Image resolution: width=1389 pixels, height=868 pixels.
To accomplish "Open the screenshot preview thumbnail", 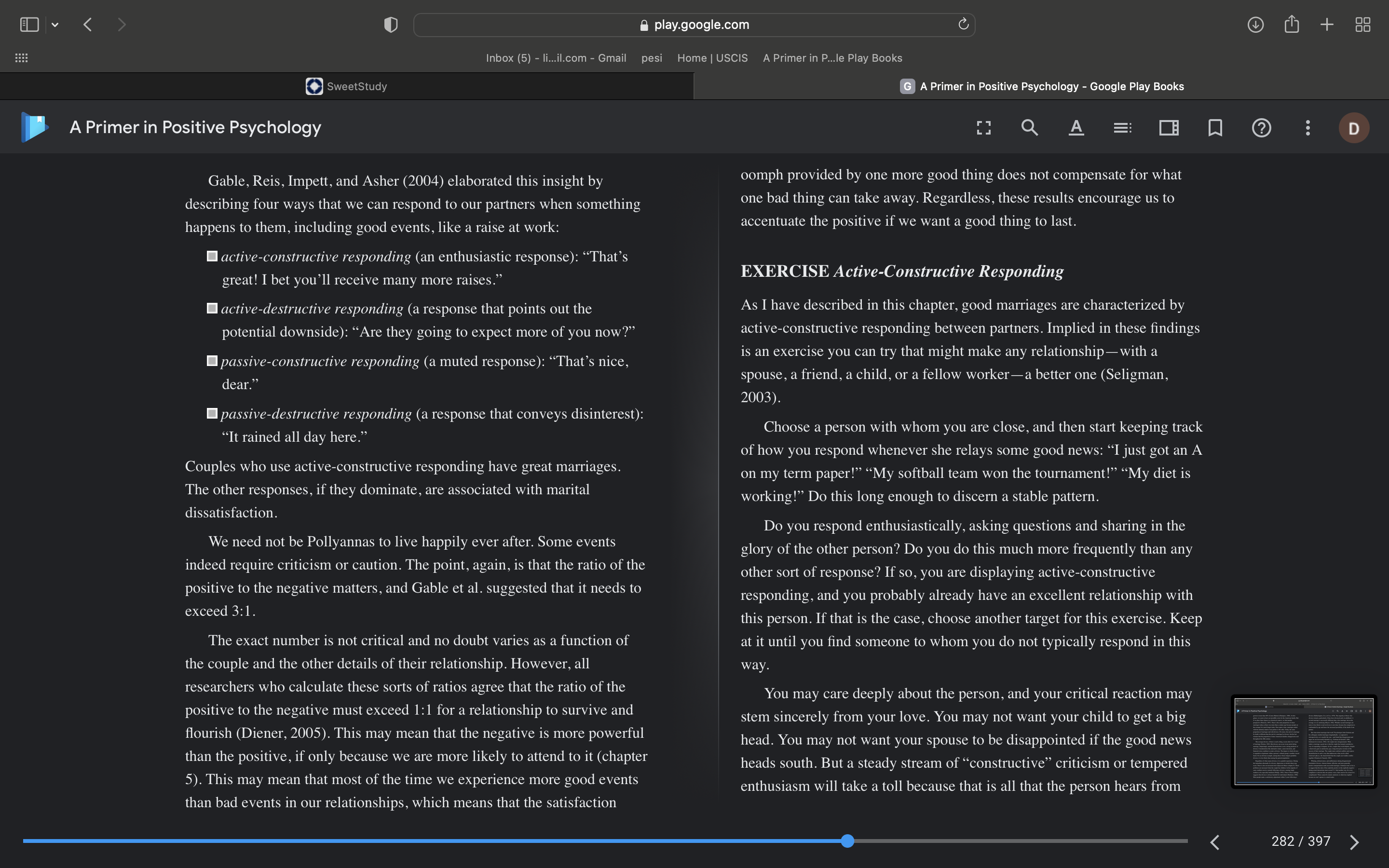I will click(x=1304, y=741).
